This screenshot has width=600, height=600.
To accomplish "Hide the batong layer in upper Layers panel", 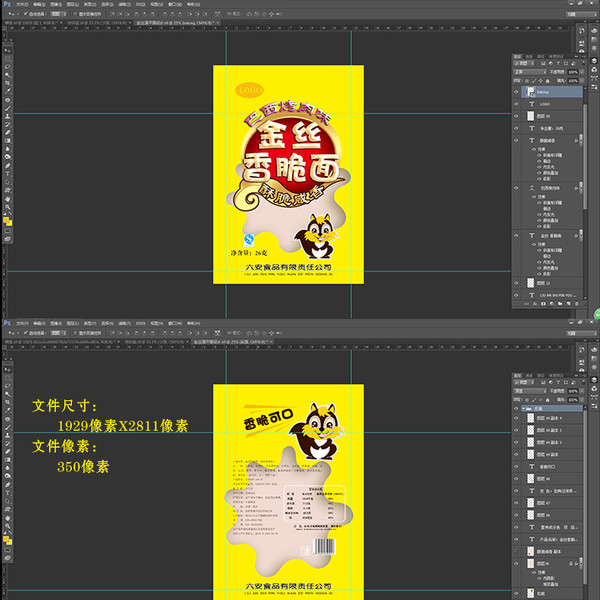I will (x=516, y=92).
